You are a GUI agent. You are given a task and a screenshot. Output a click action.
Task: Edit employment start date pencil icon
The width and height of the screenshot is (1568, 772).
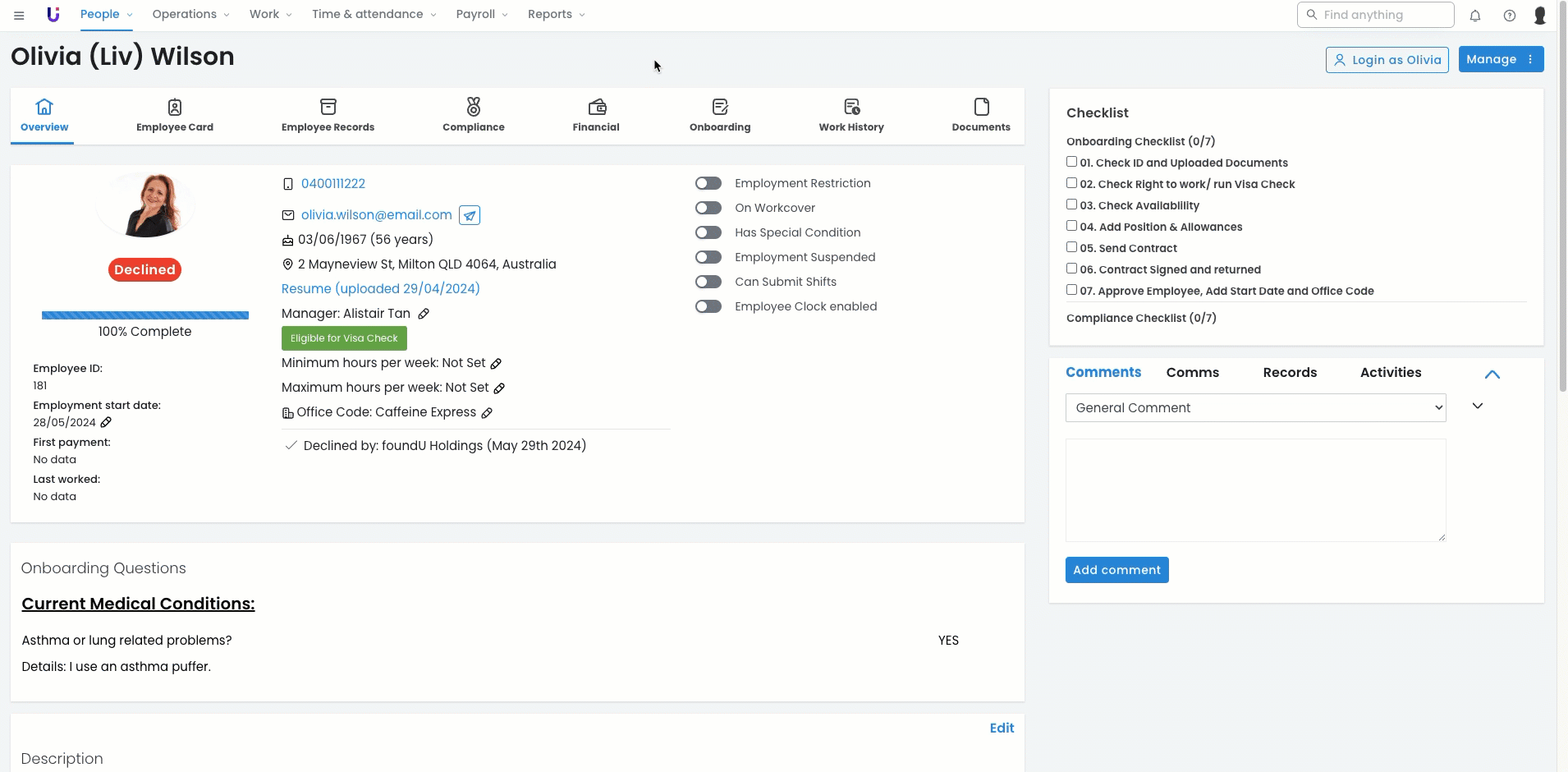tap(106, 422)
